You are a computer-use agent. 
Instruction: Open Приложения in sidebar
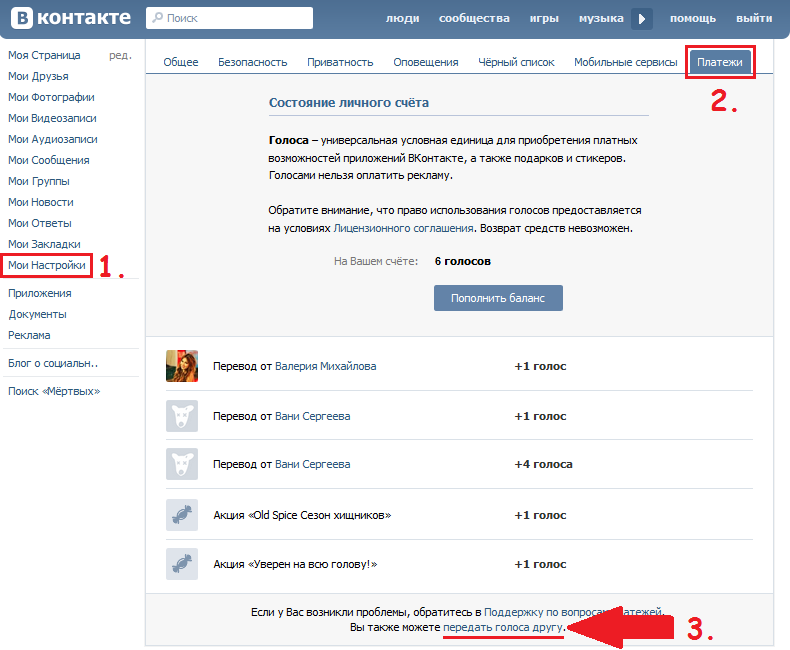click(40, 293)
